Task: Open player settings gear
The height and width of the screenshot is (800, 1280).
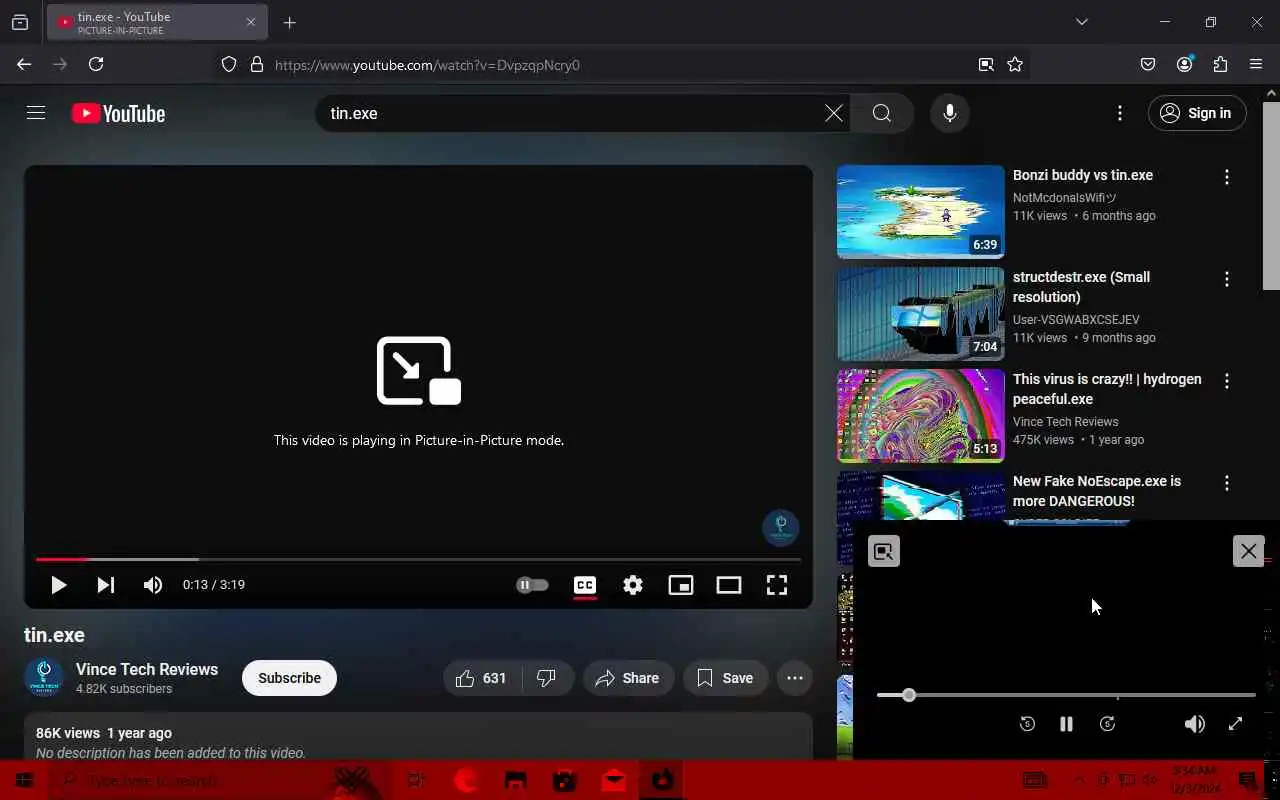Action: pyautogui.click(x=633, y=585)
